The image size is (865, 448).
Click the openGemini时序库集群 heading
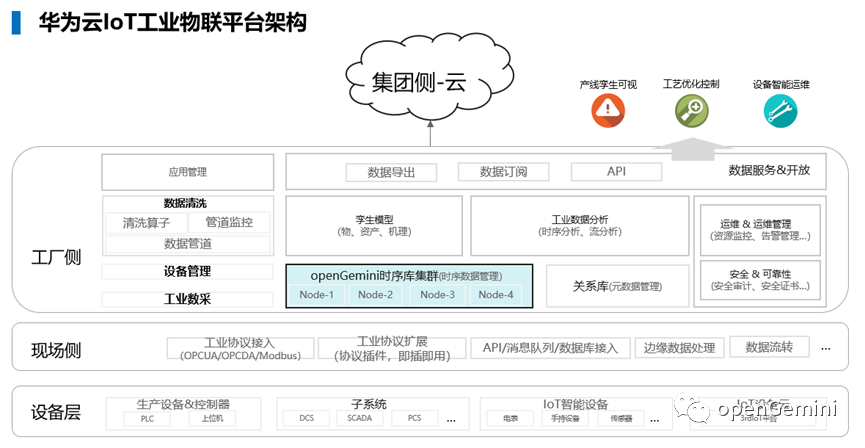tap(406, 276)
